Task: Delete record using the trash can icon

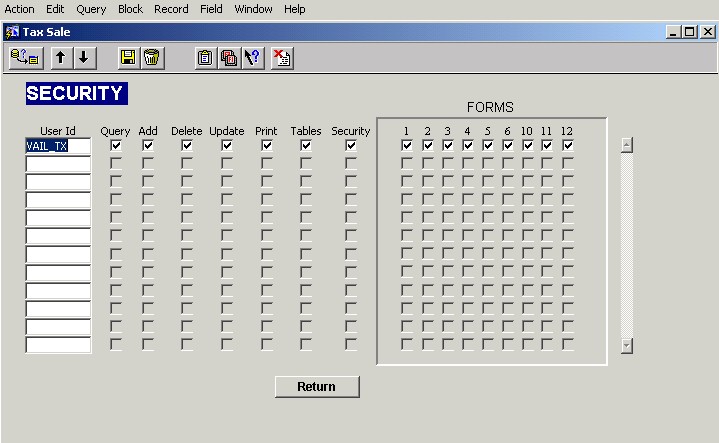Action: (152, 58)
